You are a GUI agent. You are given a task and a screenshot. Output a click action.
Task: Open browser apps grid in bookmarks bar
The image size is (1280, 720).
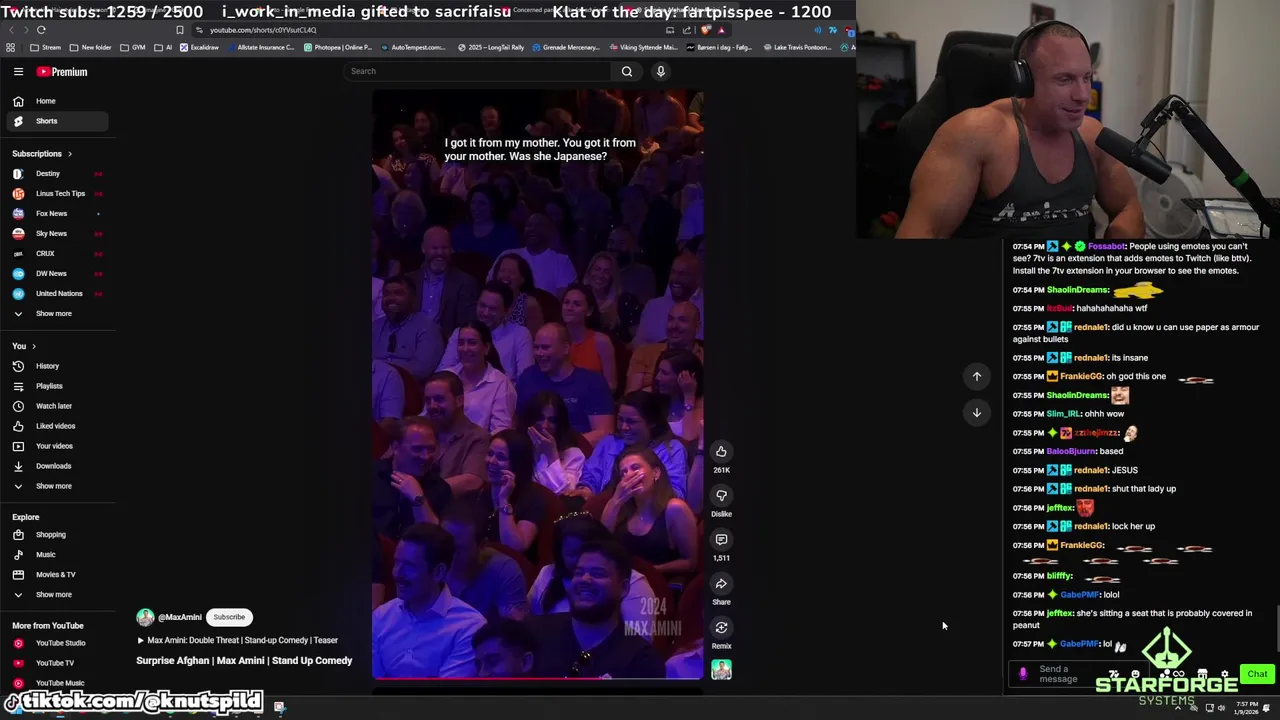[x=10, y=47]
